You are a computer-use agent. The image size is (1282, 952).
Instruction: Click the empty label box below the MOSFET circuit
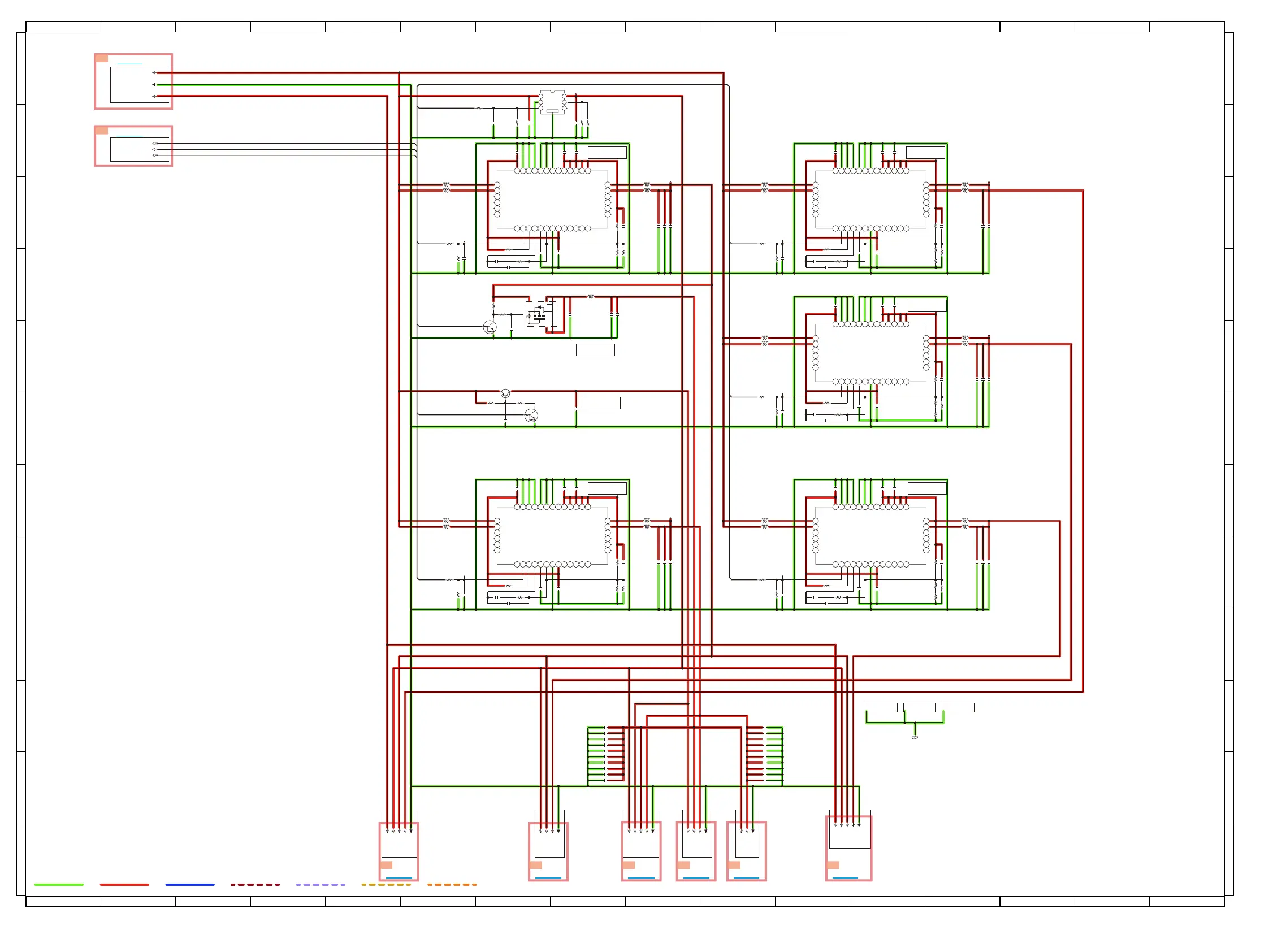pos(595,350)
